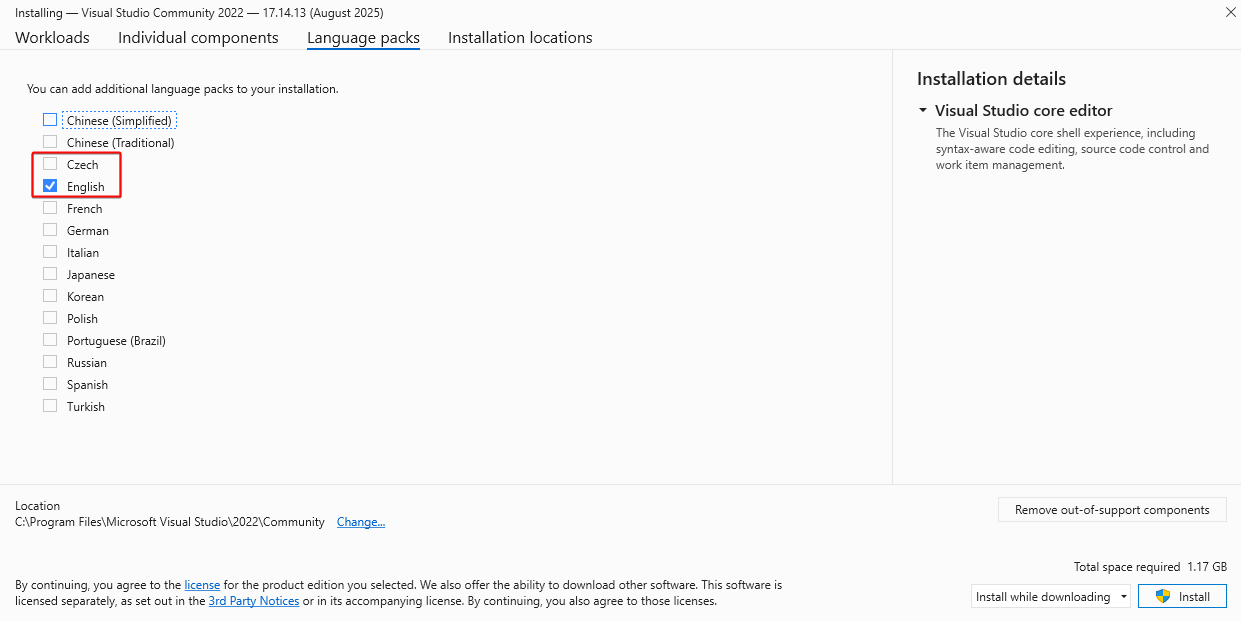This screenshot has width=1241, height=621.
Task: Enable the Portuguese (Brazil) language pack
Action: [x=50, y=340]
